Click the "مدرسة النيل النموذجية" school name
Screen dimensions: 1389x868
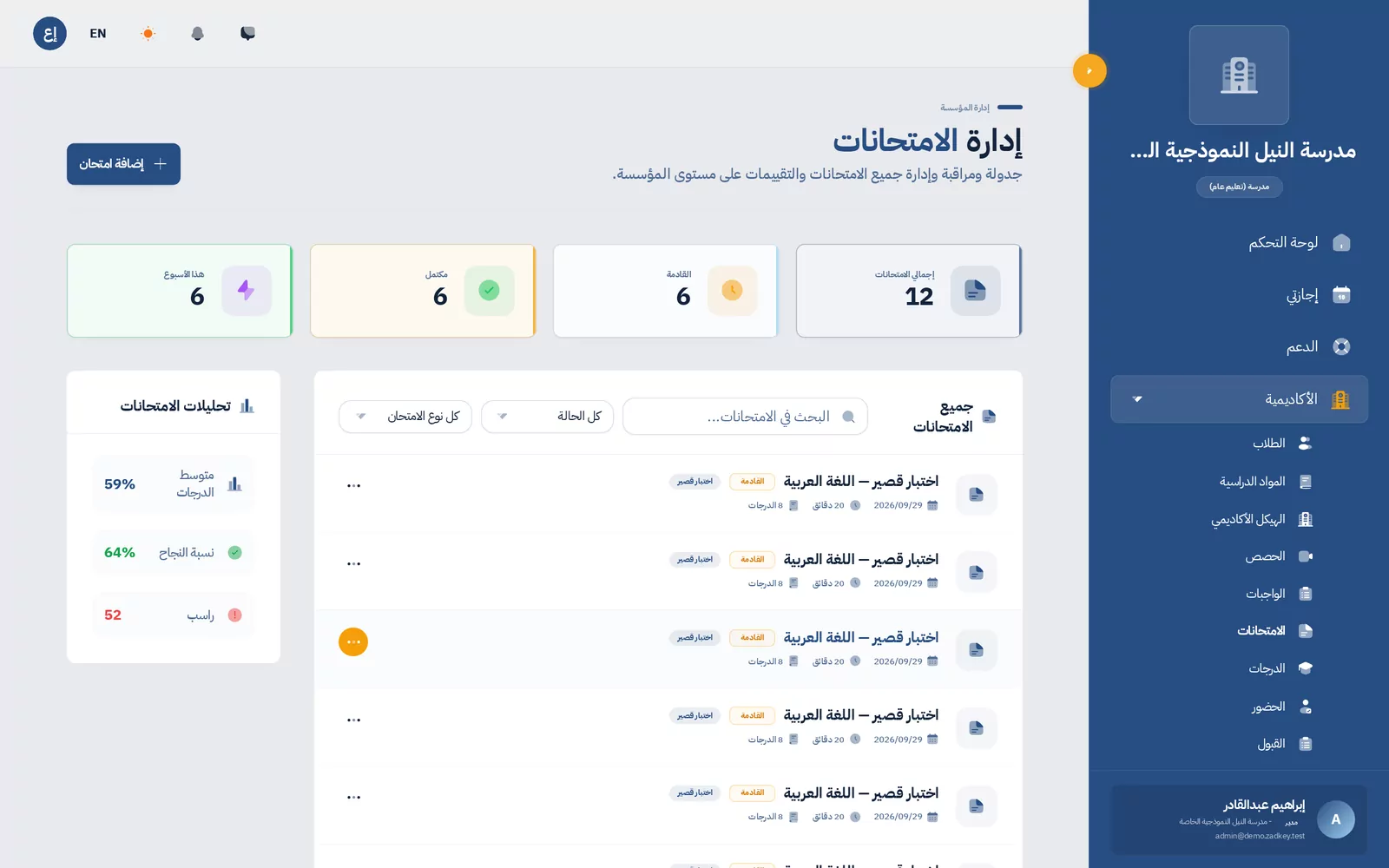tap(1242, 151)
